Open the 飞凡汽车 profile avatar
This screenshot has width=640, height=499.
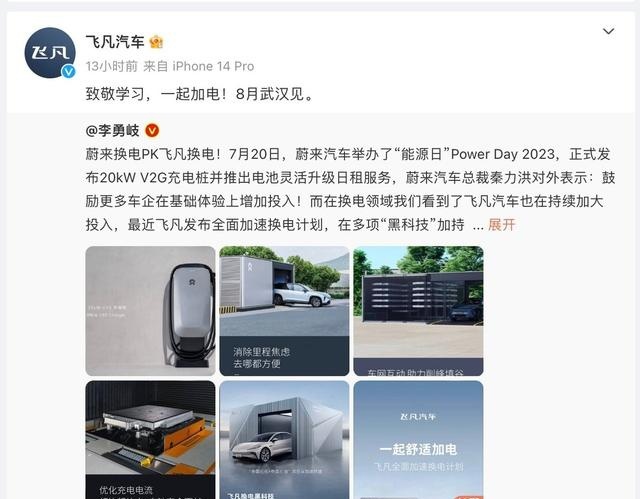[50, 52]
